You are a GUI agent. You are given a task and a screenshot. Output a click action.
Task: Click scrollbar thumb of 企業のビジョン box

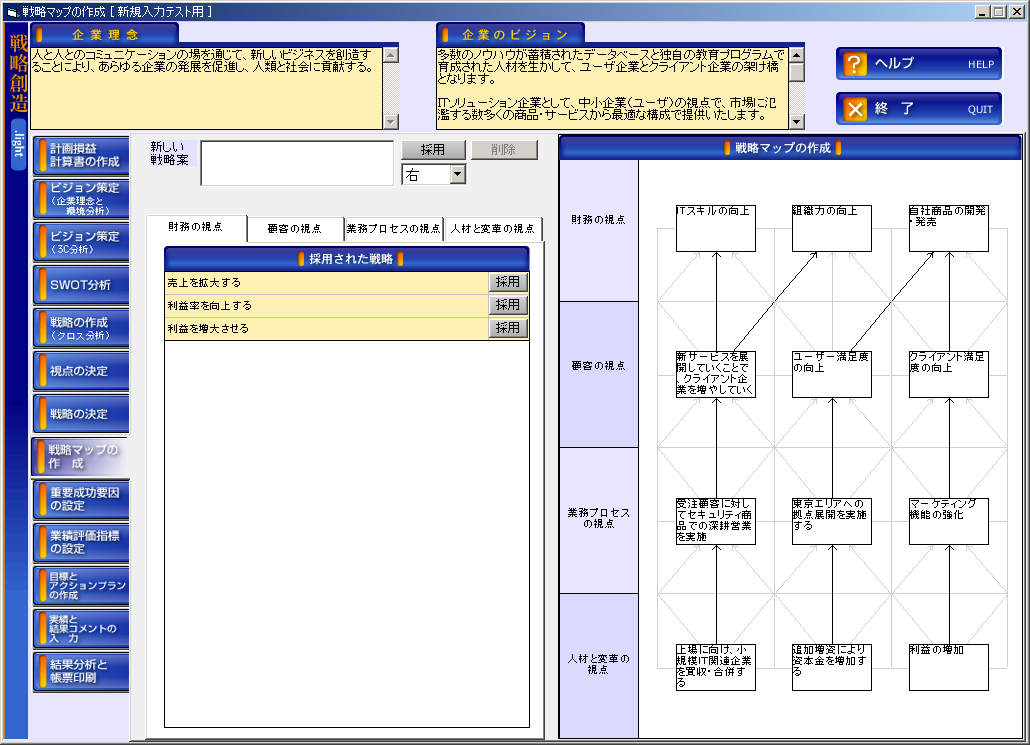(x=797, y=72)
